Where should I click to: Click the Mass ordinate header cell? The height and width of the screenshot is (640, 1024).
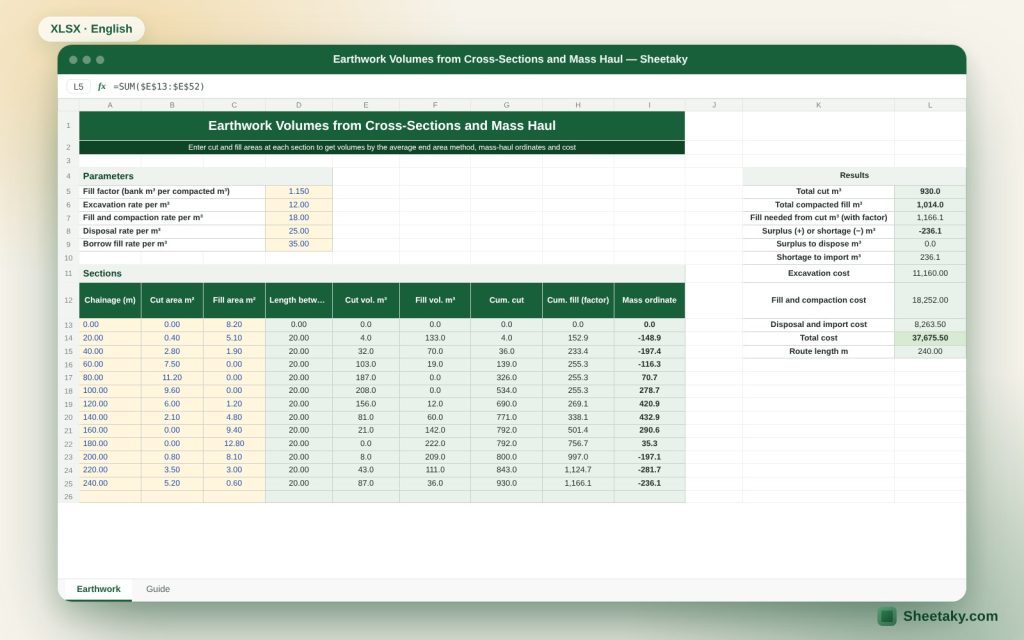(649, 300)
